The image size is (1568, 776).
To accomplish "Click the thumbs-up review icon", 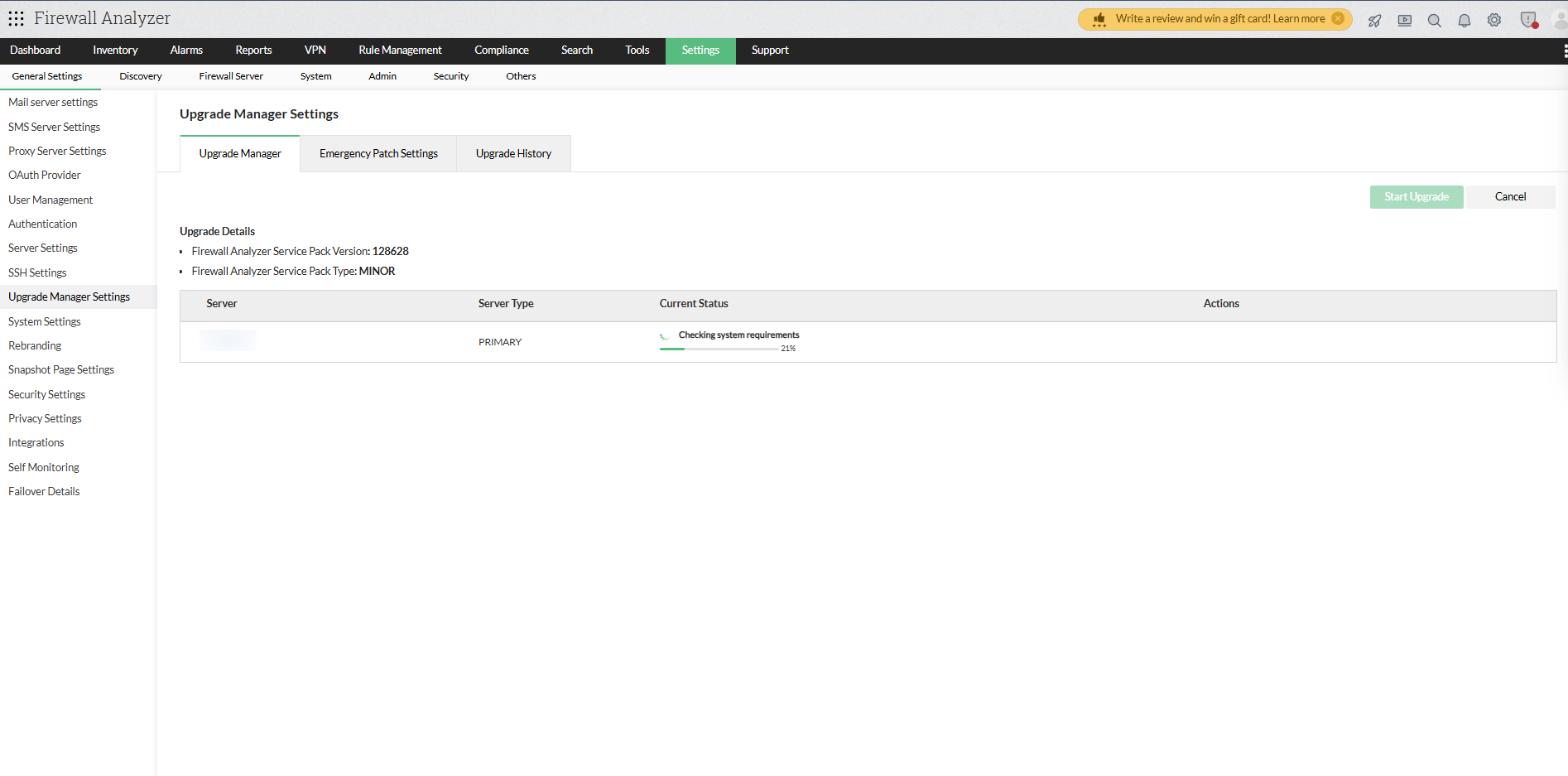I will click(x=1099, y=19).
